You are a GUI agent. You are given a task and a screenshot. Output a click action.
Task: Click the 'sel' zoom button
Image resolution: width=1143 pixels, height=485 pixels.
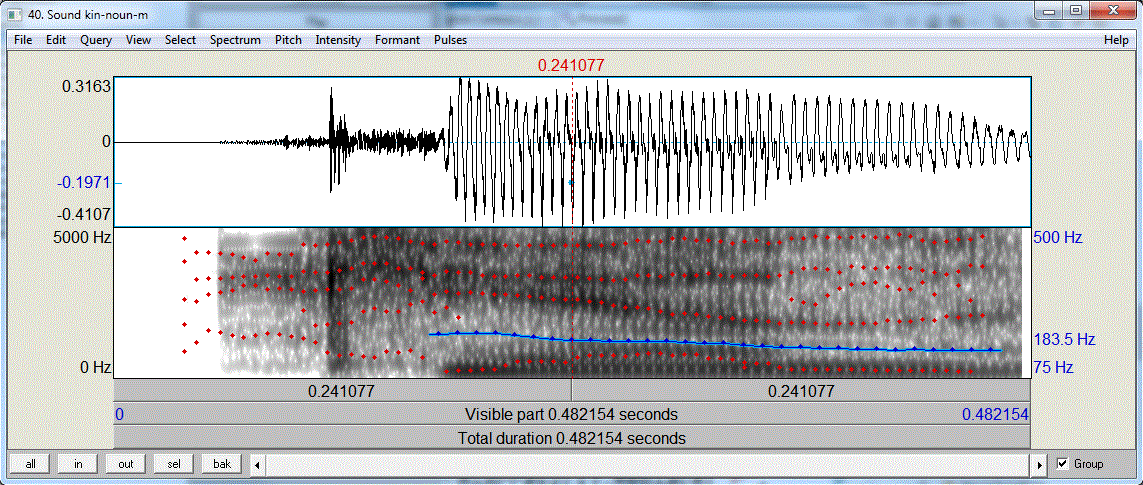click(173, 464)
